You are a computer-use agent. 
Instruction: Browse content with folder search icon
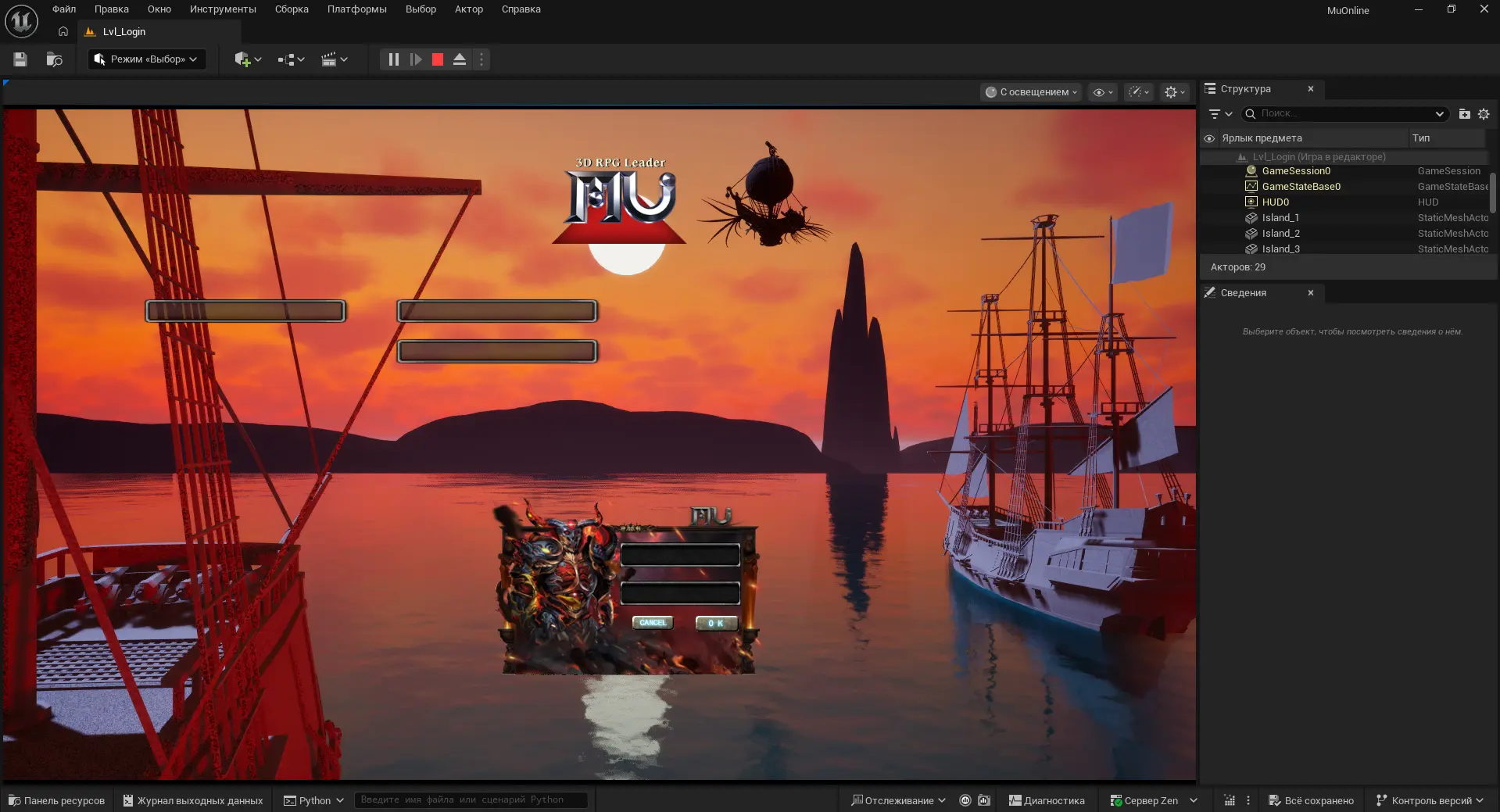click(54, 59)
